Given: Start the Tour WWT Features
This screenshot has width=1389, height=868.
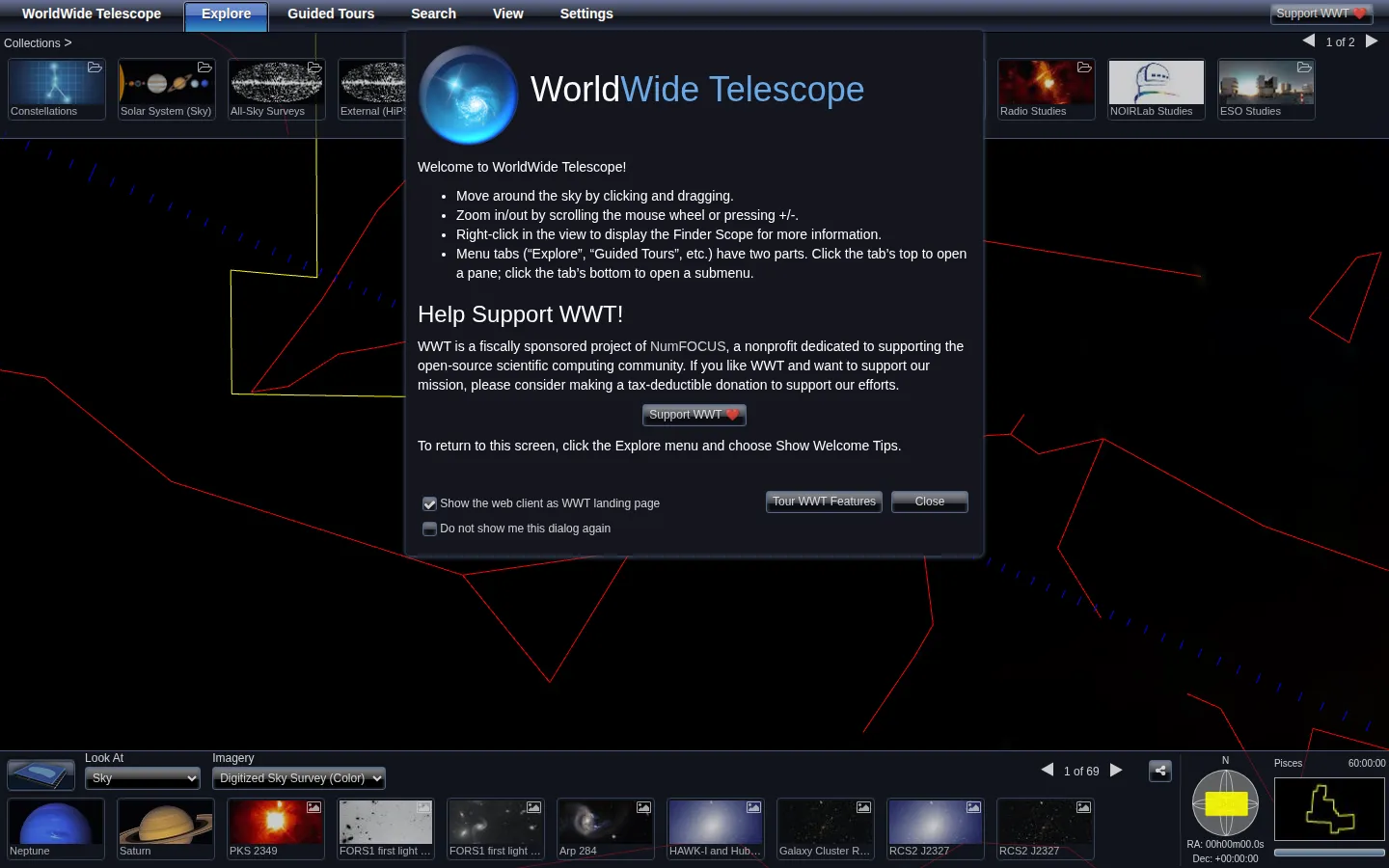Looking at the screenshot, I should point(824,502).
